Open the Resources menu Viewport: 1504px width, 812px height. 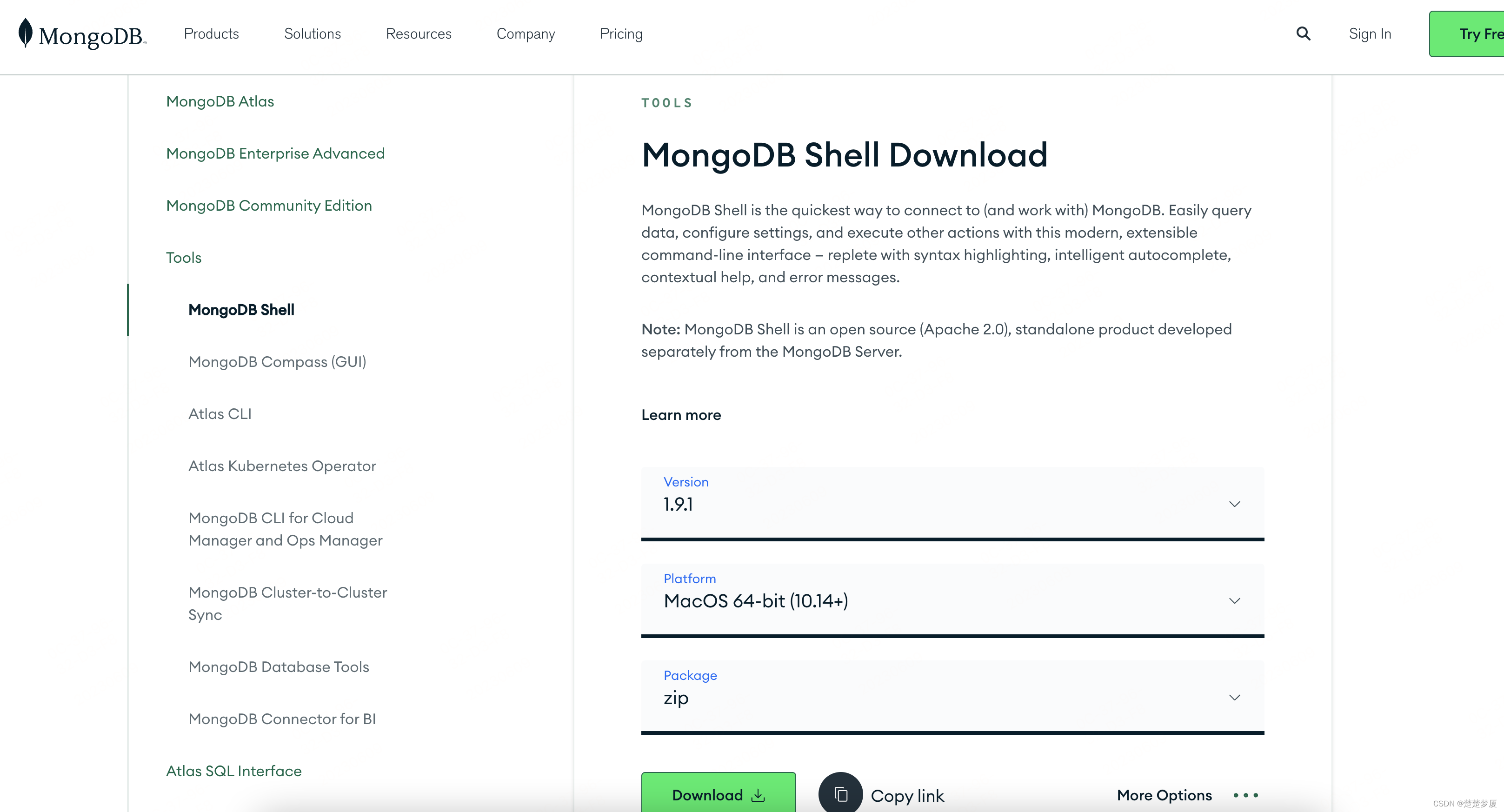(x=419, y=34)
